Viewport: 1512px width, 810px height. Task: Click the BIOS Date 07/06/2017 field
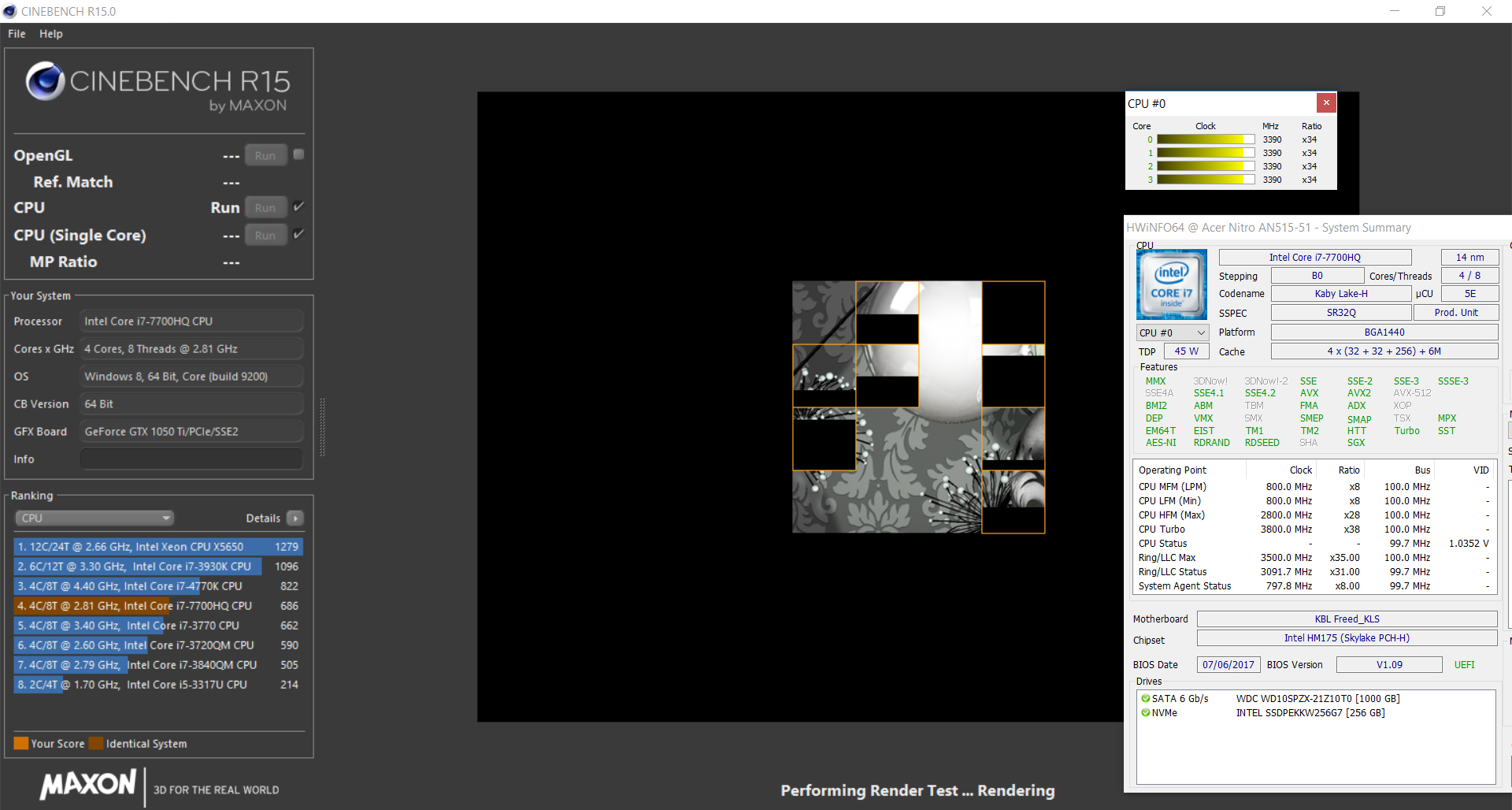click(x=1228, y=664)
